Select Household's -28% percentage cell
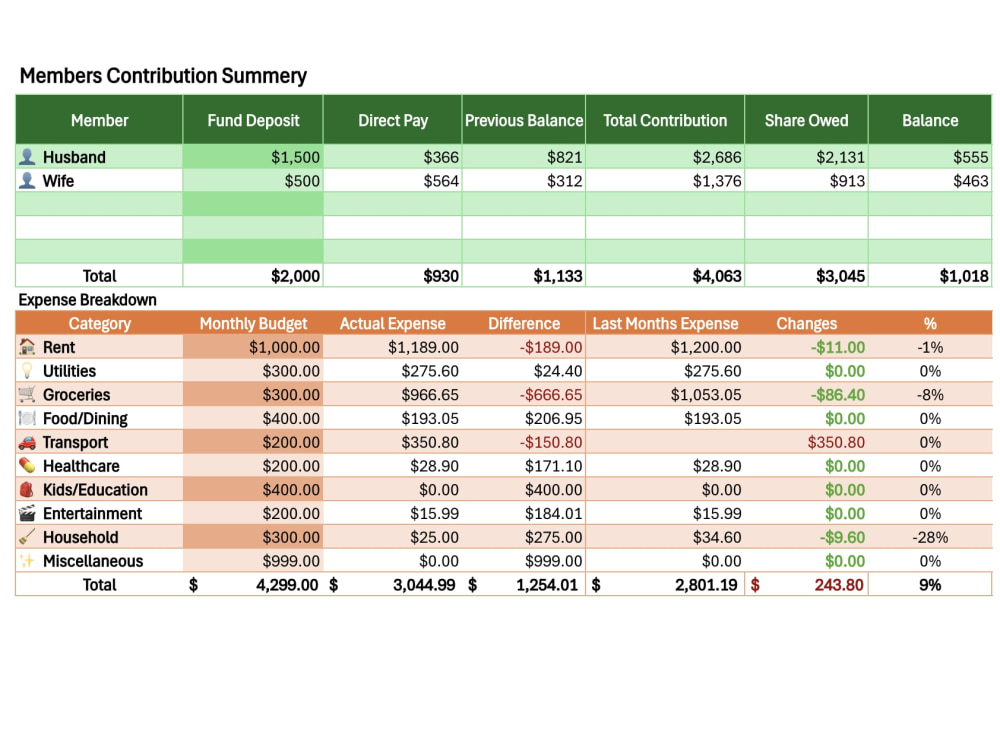The width and height of the screenshot is (1000, 750). [930, 537]
